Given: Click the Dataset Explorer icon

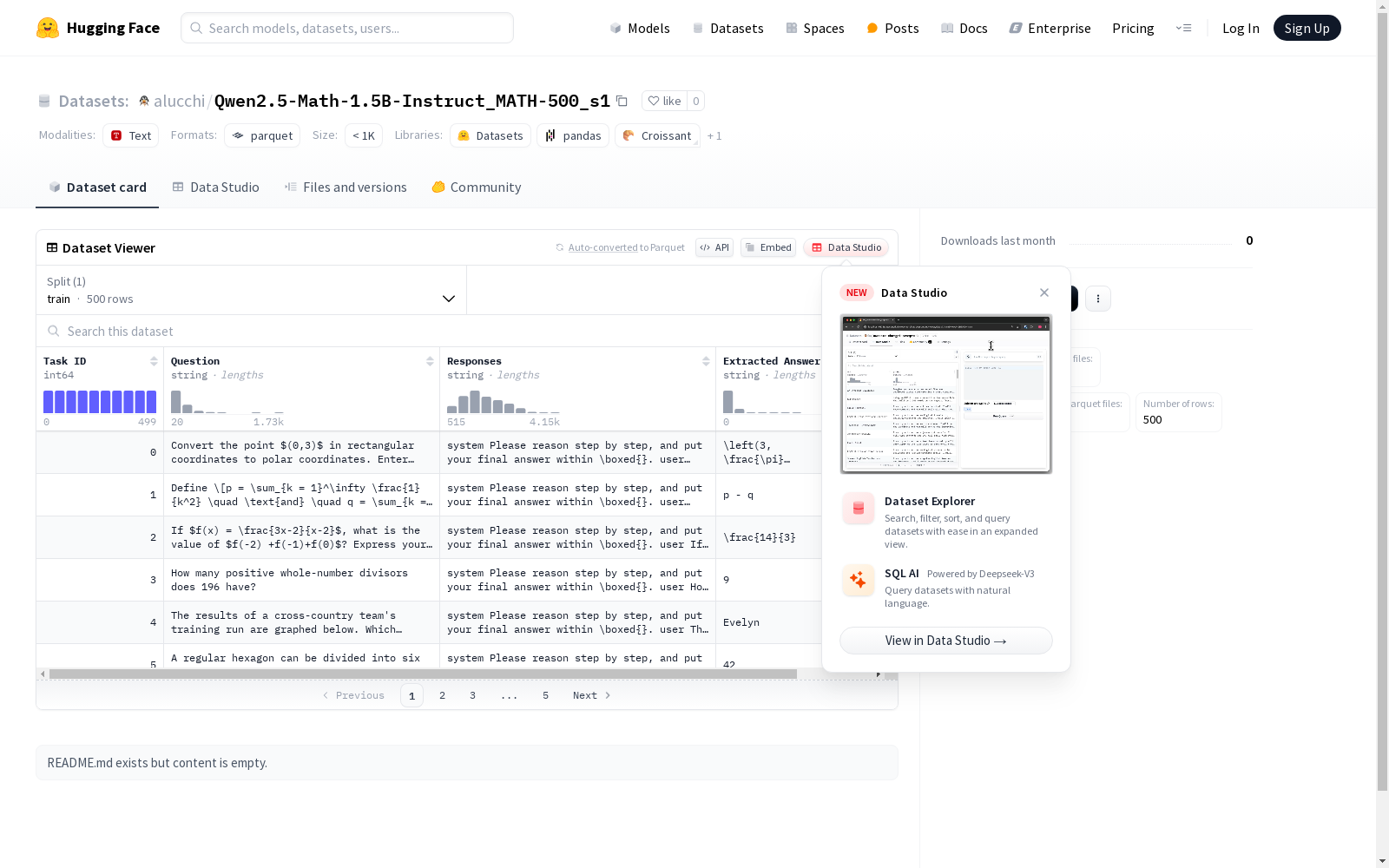Looking at the screenshot, I should 858,509.
